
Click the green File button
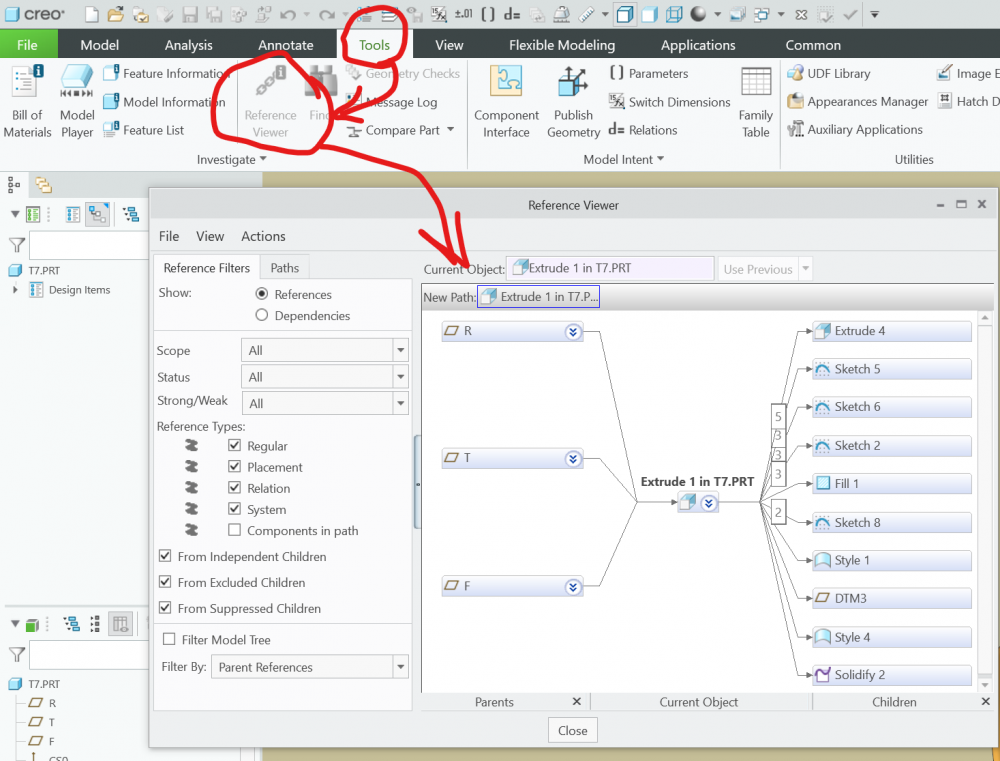tap(27, 45)
